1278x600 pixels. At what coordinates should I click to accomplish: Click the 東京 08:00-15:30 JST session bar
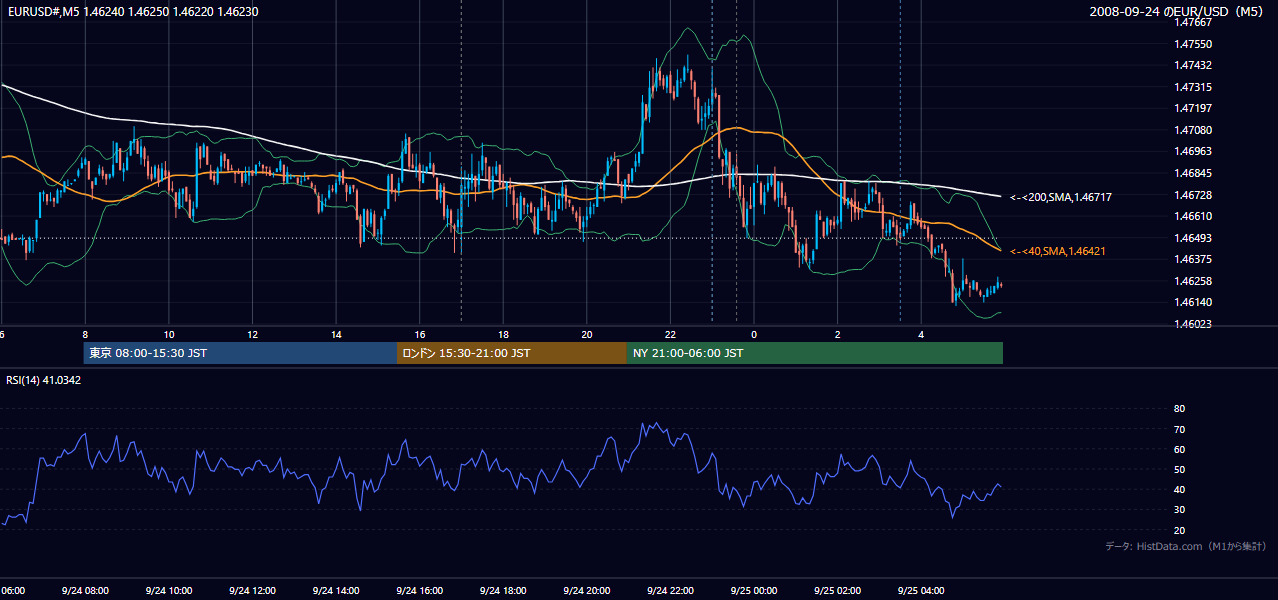tap(240, 353)
